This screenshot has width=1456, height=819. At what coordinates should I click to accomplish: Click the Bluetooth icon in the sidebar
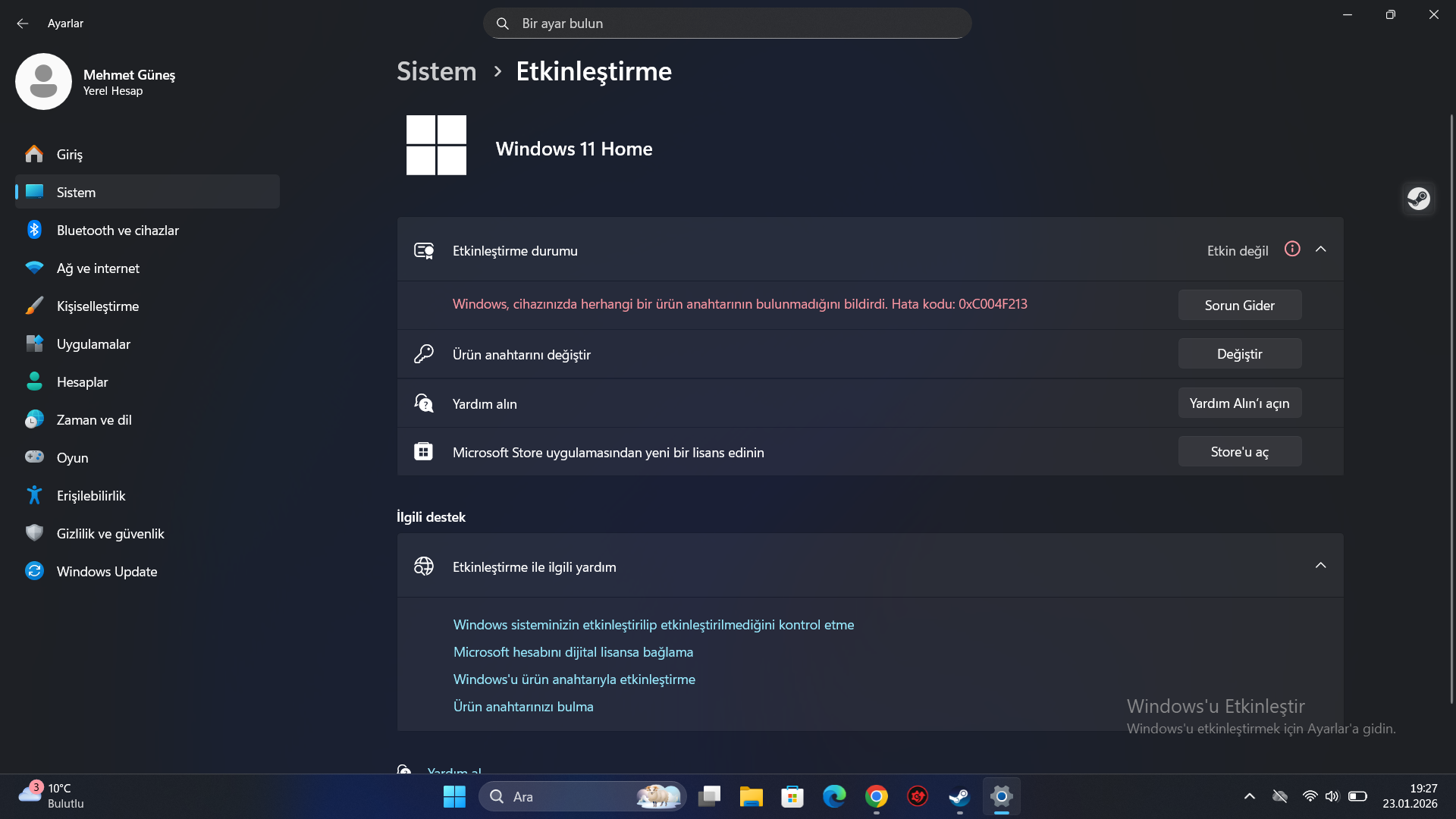pos(34,230)
